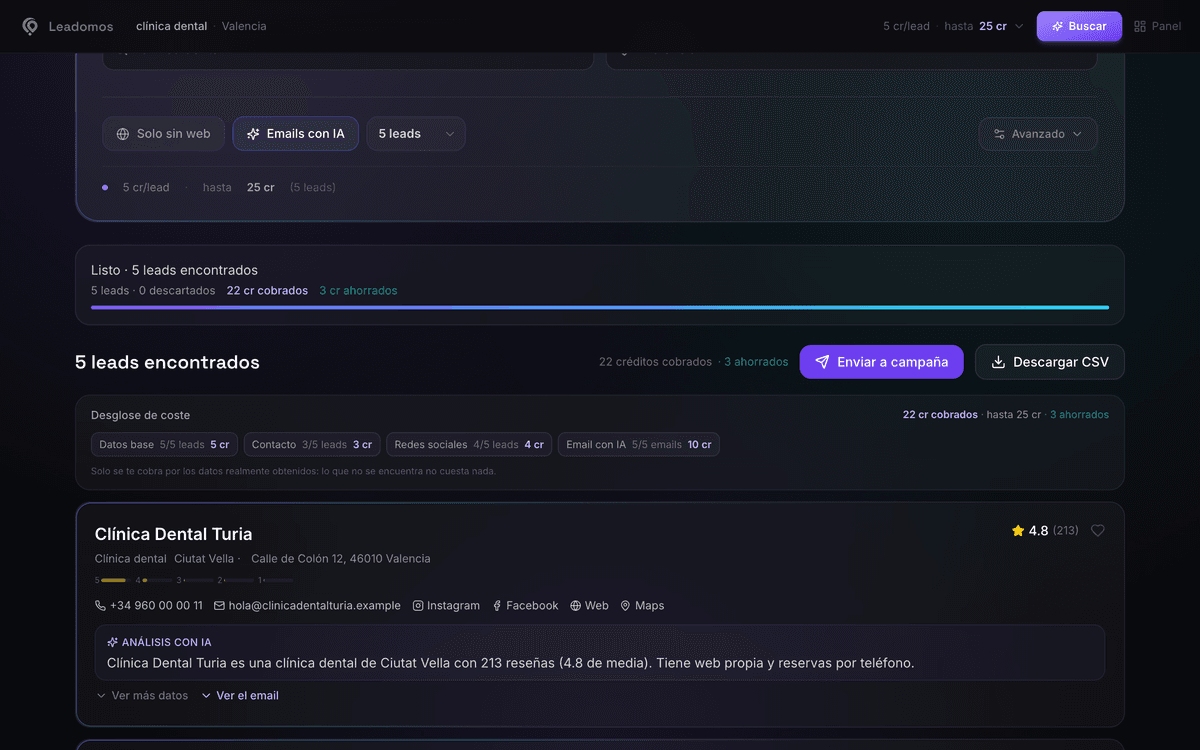Viewport: 1200px width, 750px height.
Task: Click the search progress bar
Action: coord(600,307)
